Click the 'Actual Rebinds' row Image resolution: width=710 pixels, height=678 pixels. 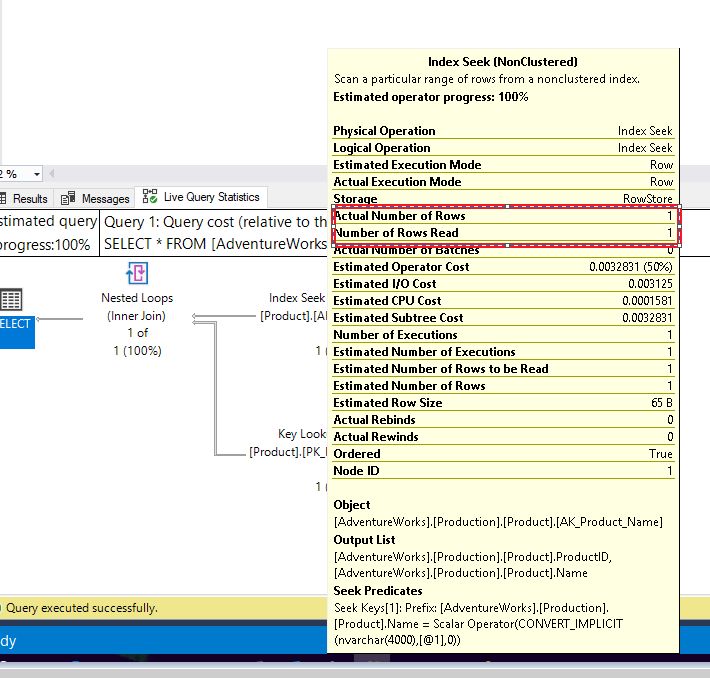pos(503,420)
